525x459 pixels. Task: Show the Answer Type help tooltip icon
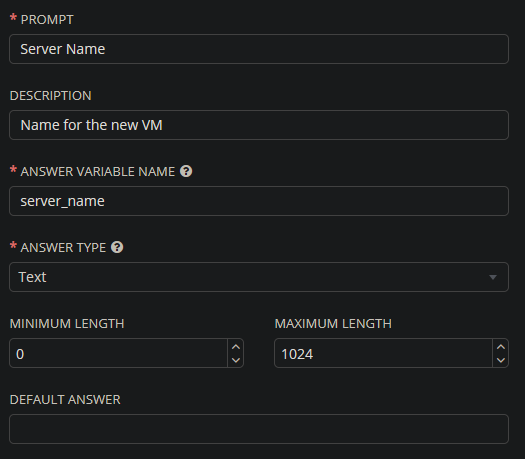click(117, 247)
